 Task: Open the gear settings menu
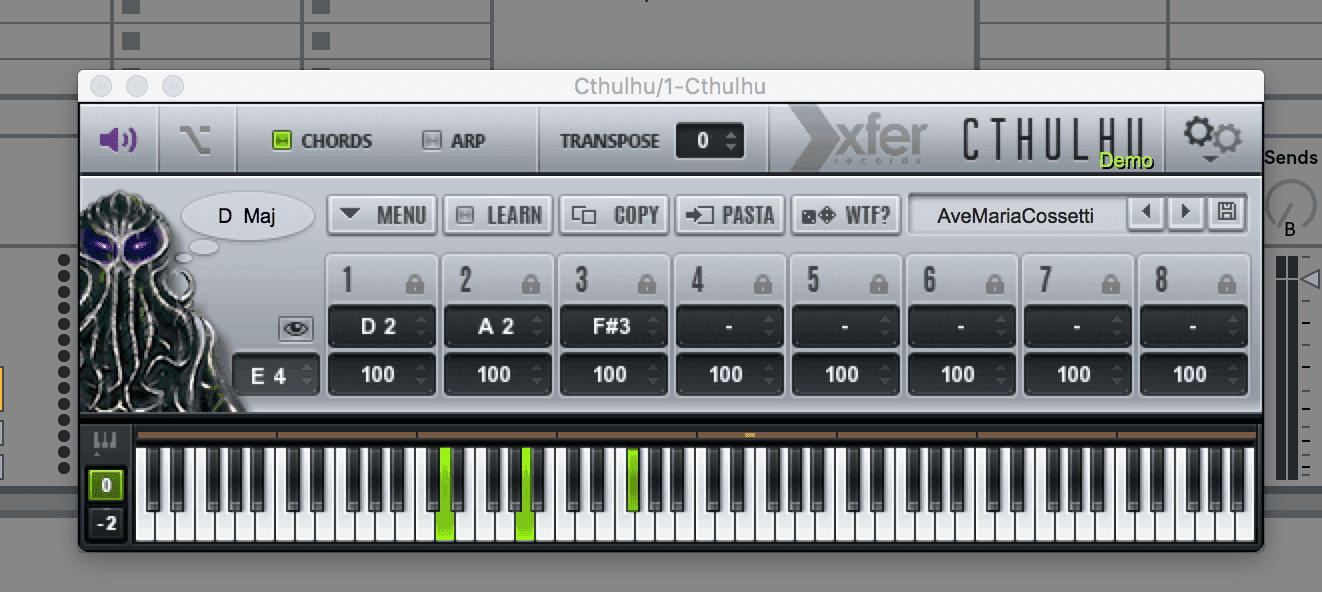[1211, 138]
